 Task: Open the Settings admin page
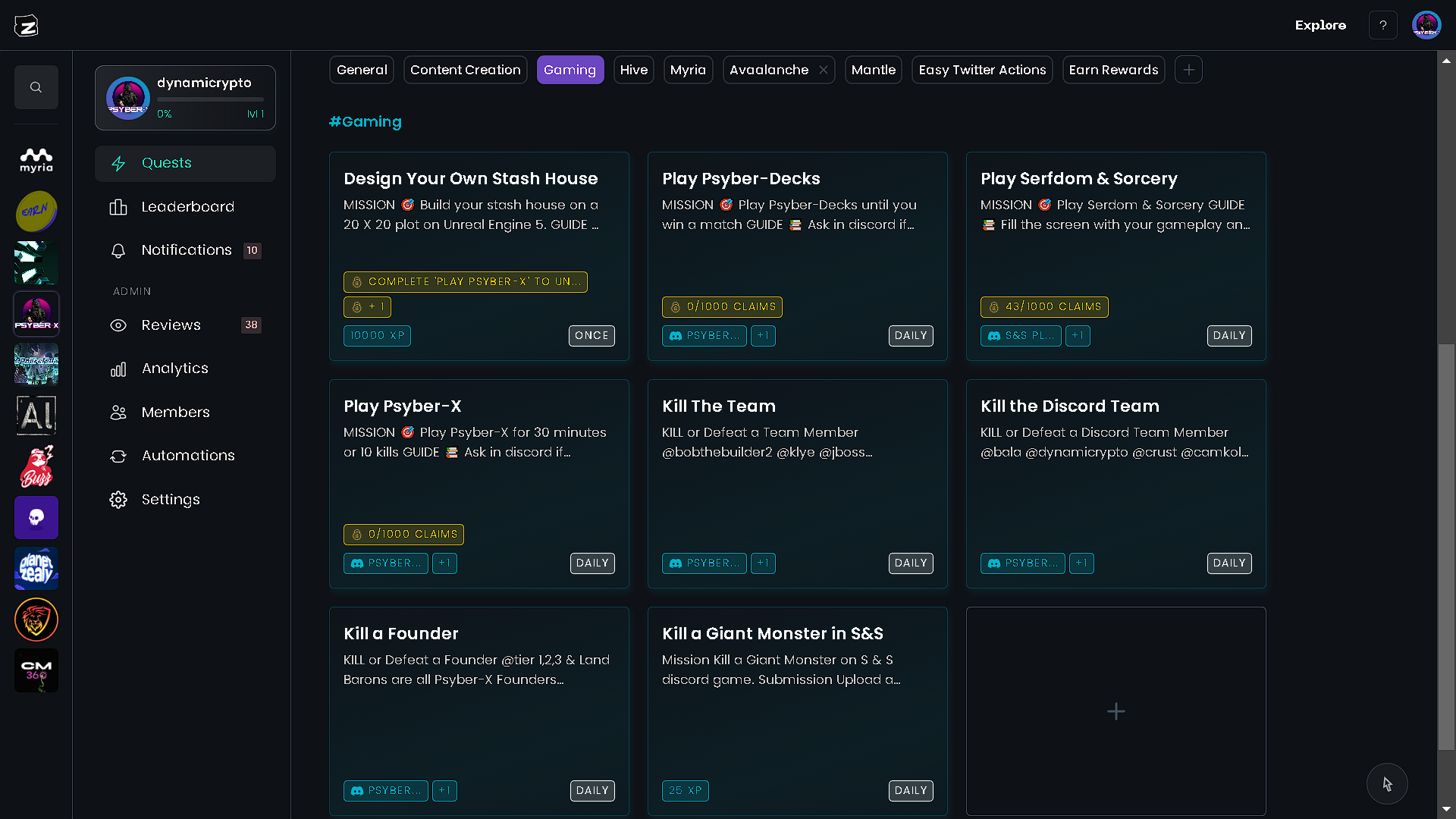(185, 500)
